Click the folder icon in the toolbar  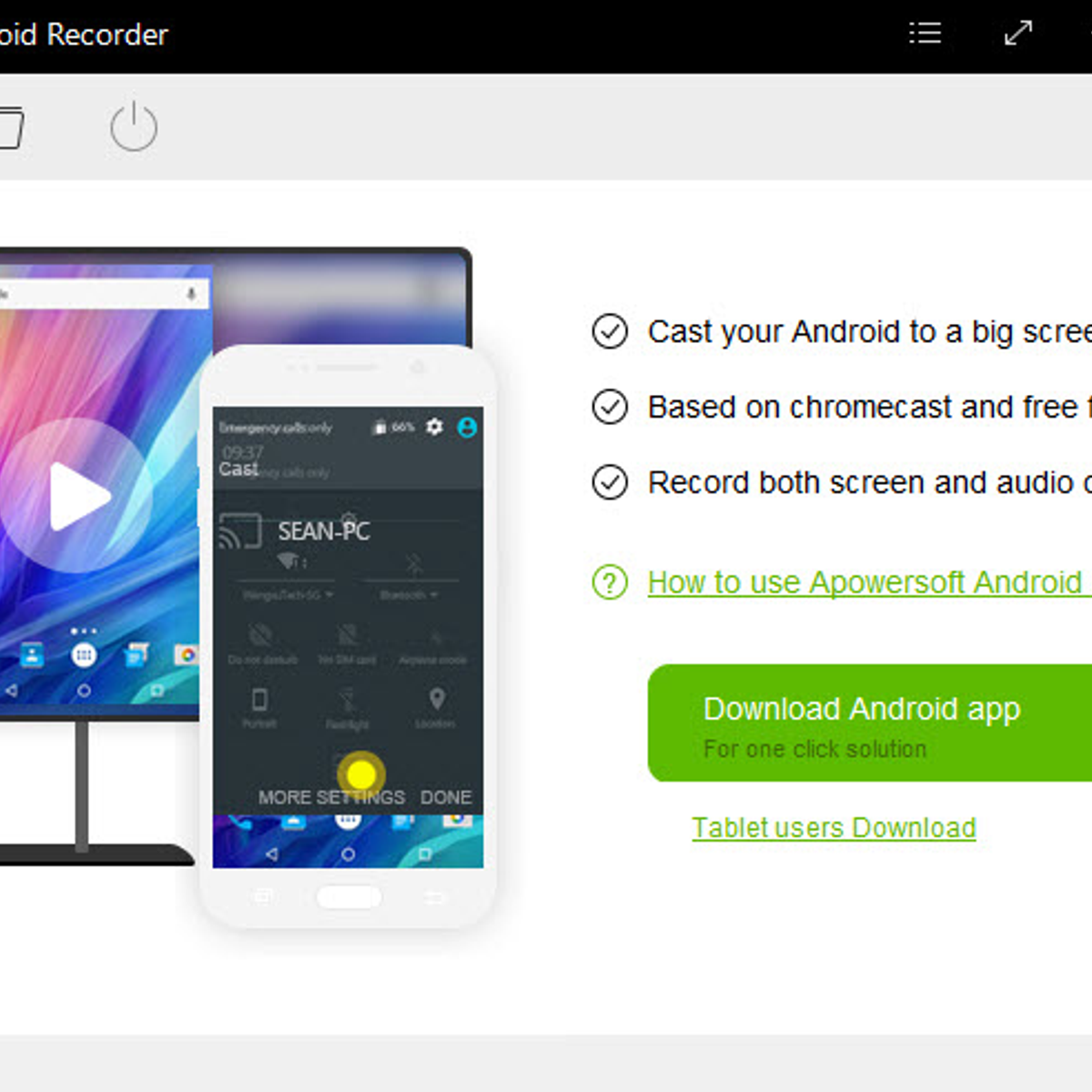[x=9, y=126]
